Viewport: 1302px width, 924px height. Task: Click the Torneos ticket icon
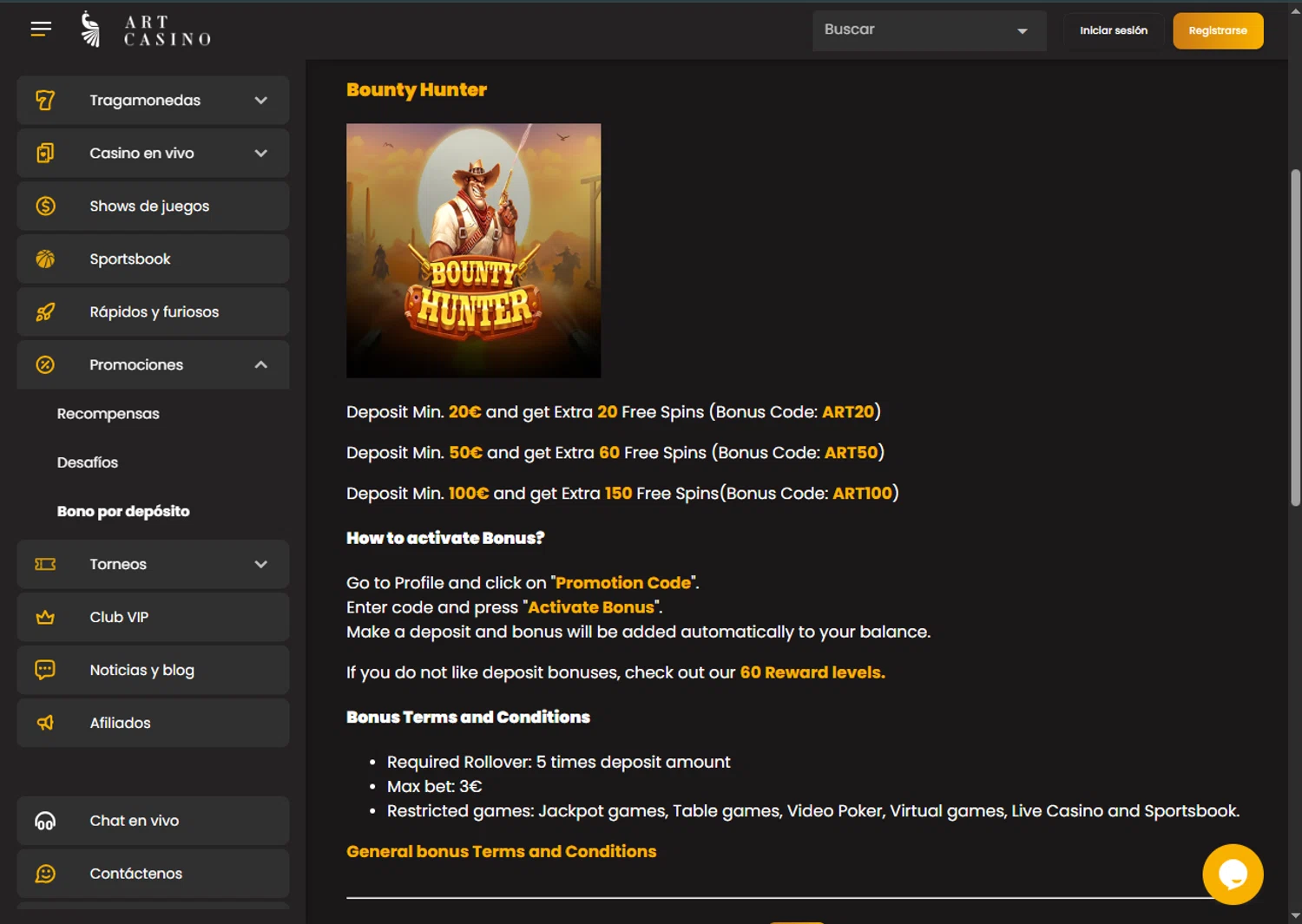point(45,565)
